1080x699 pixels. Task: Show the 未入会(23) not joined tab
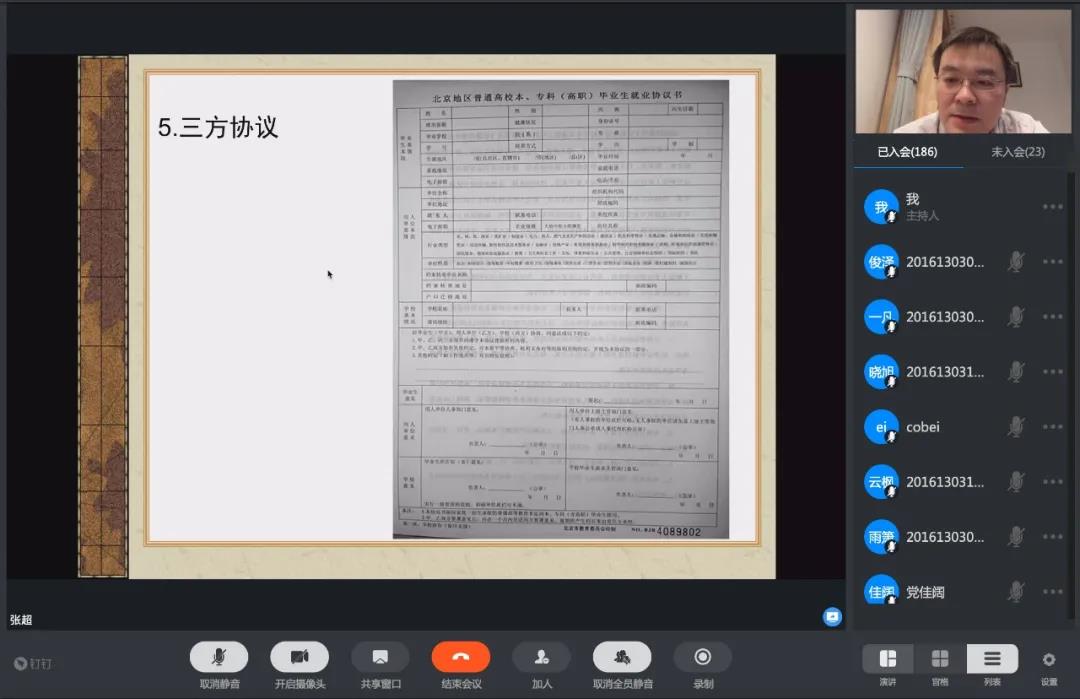coord(1017,152)
